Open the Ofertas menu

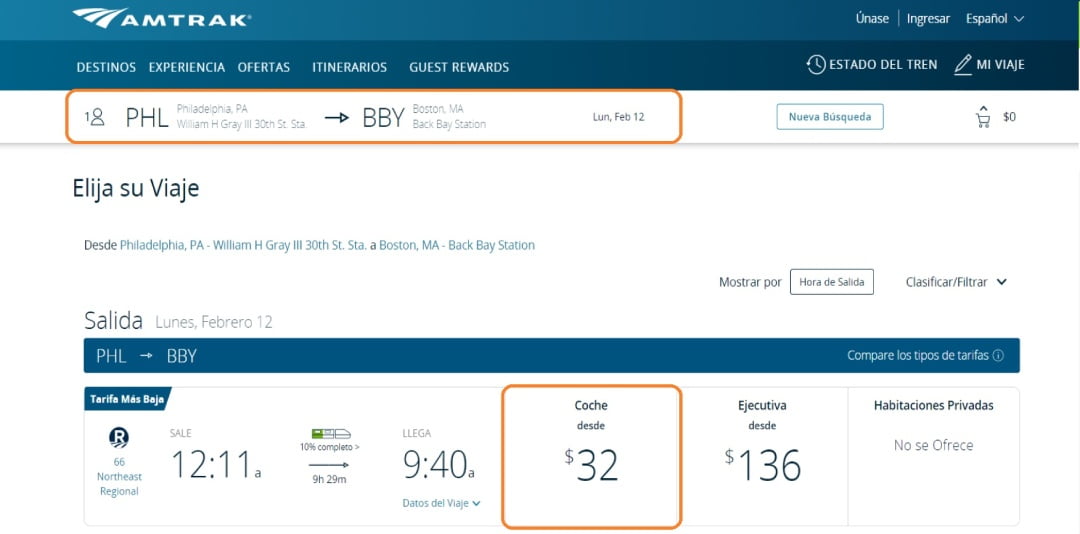264,68
